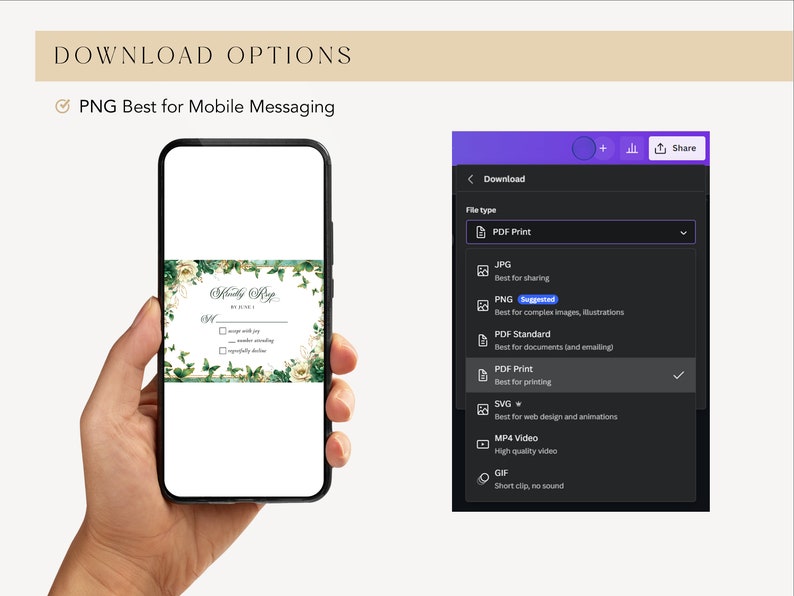The height and width of the screenshot is (596, 794).
Task: Click 'Best for documents (and emailing)' text
Action: point(554,347)
